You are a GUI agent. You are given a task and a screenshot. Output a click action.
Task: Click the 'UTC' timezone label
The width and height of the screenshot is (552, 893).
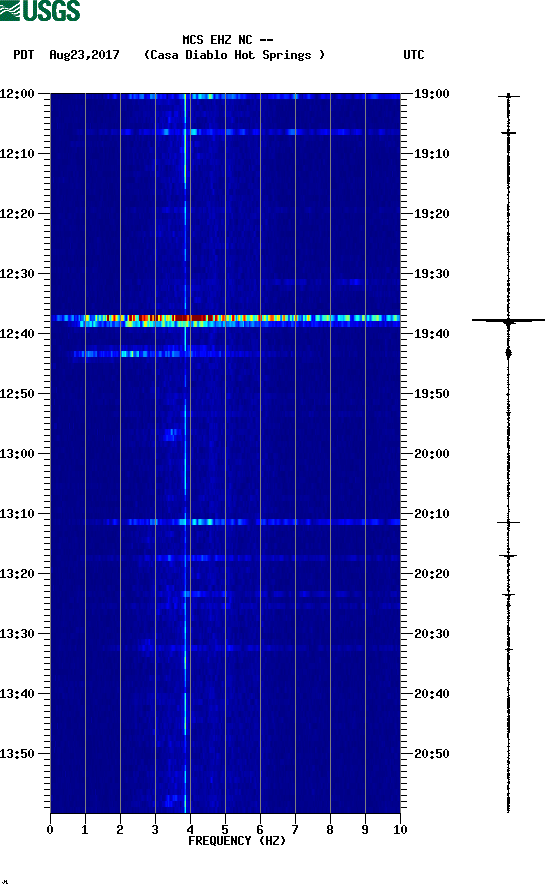click(414, 55)
